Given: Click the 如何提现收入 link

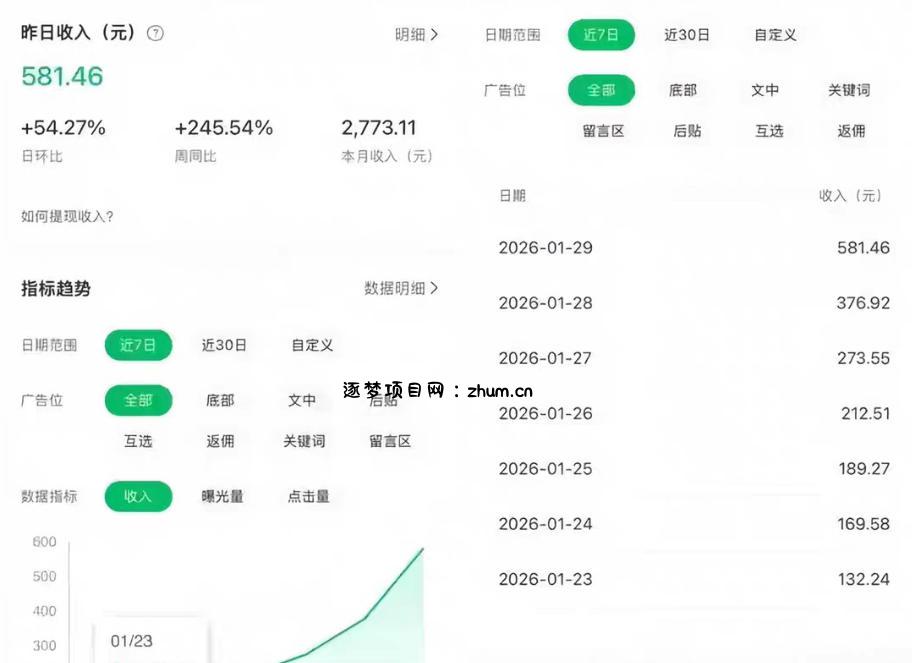Looking at the screenshot, I should coord(62,214).
